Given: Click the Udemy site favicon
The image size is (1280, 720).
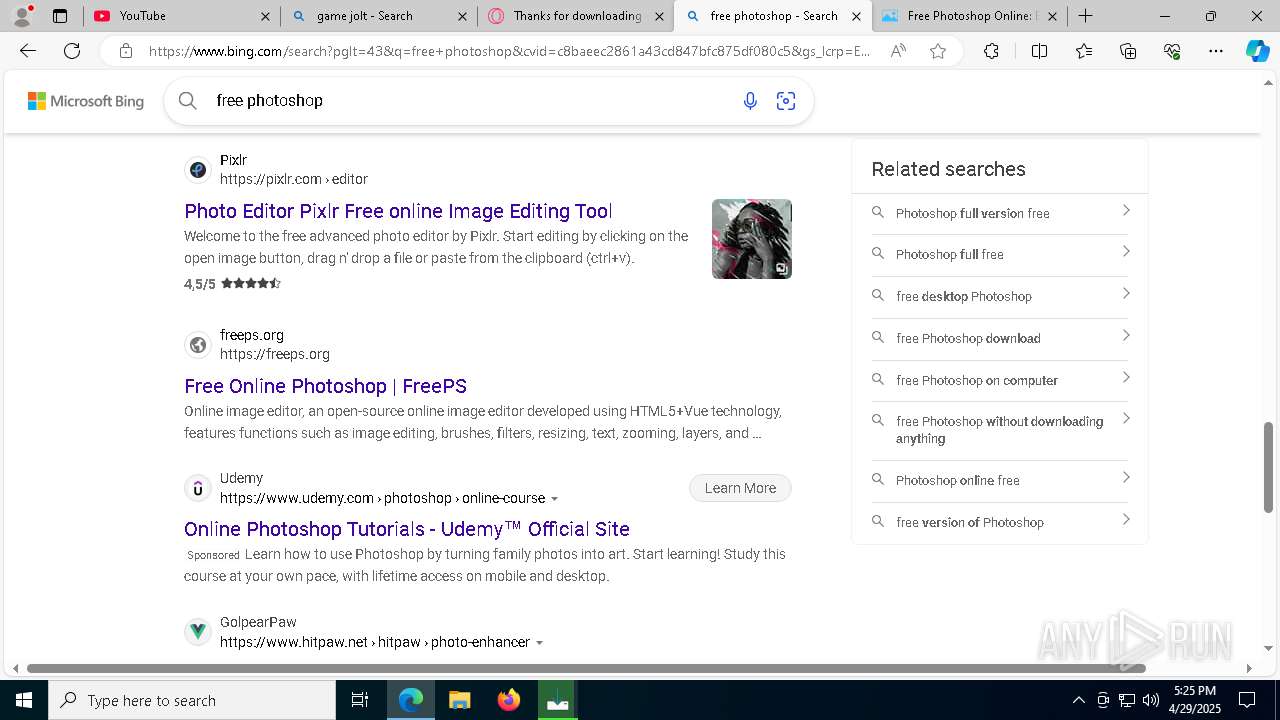Looking at the screenshot, I should pyautogui.click(x=198, y=488).
